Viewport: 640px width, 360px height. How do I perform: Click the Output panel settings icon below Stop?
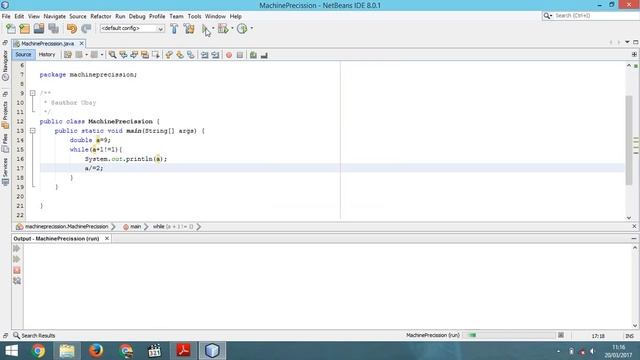(x=17, y=281)
